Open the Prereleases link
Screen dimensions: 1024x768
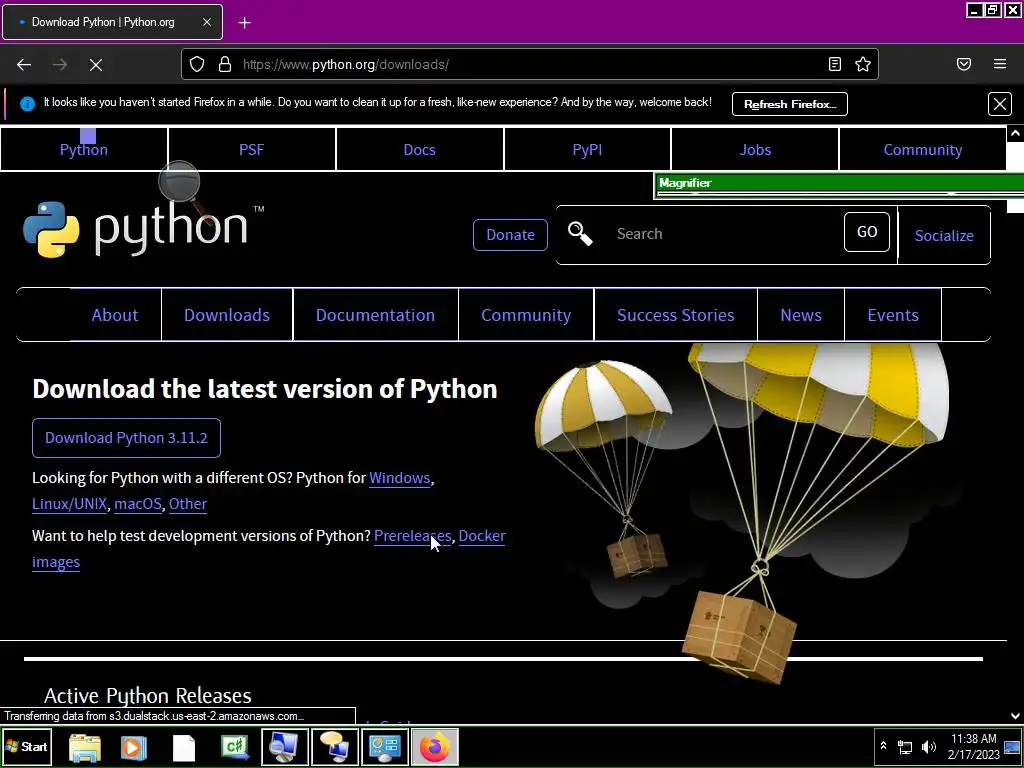pos(413,536)
